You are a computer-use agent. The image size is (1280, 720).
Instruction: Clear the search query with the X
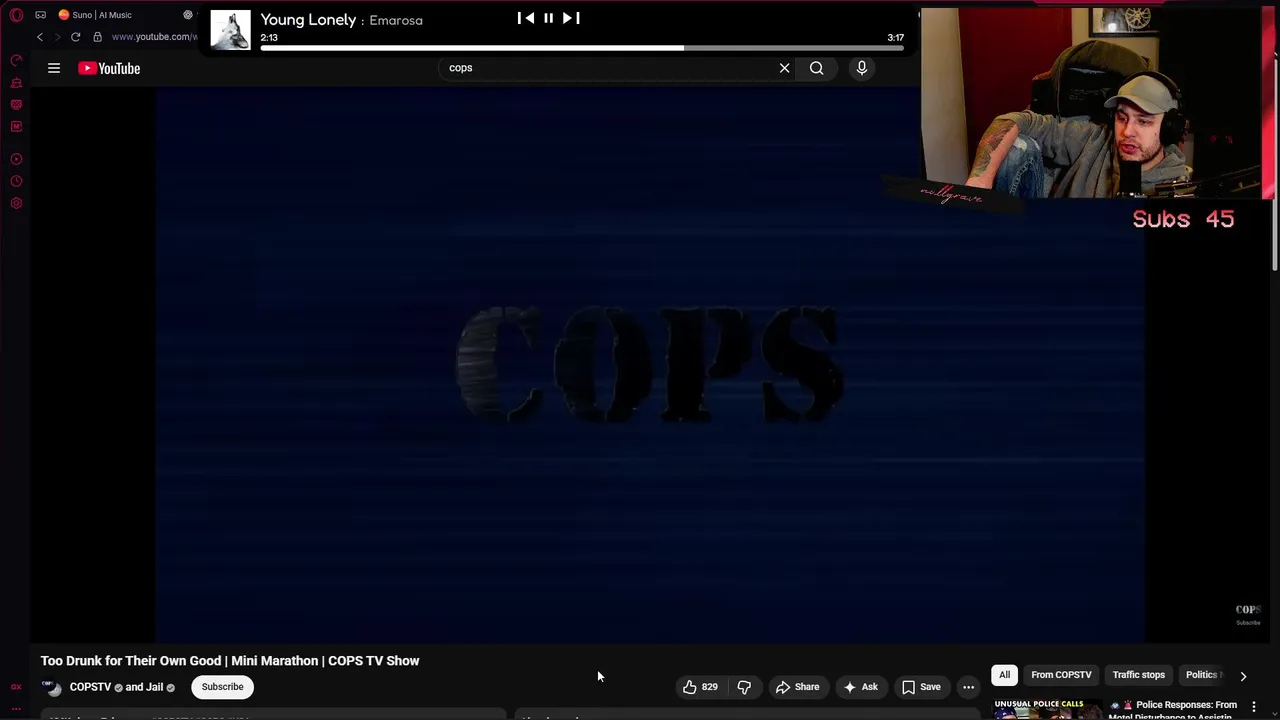[x=784, y=68]
